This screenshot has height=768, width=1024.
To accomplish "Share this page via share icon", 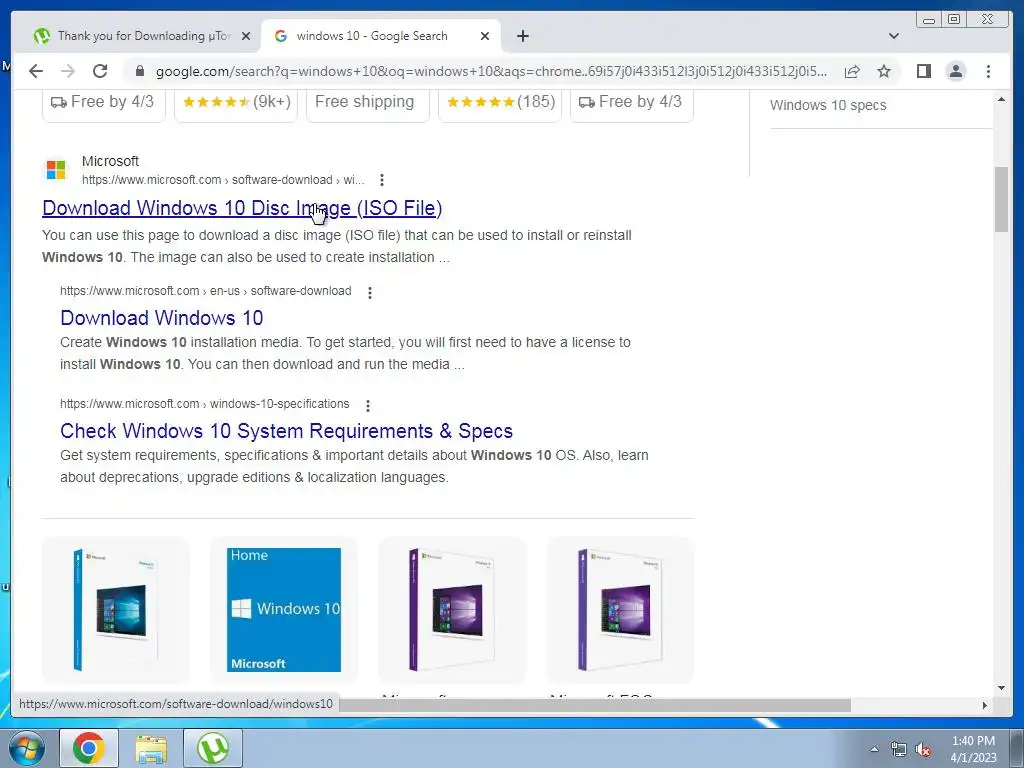I will [x=852, y=71].
